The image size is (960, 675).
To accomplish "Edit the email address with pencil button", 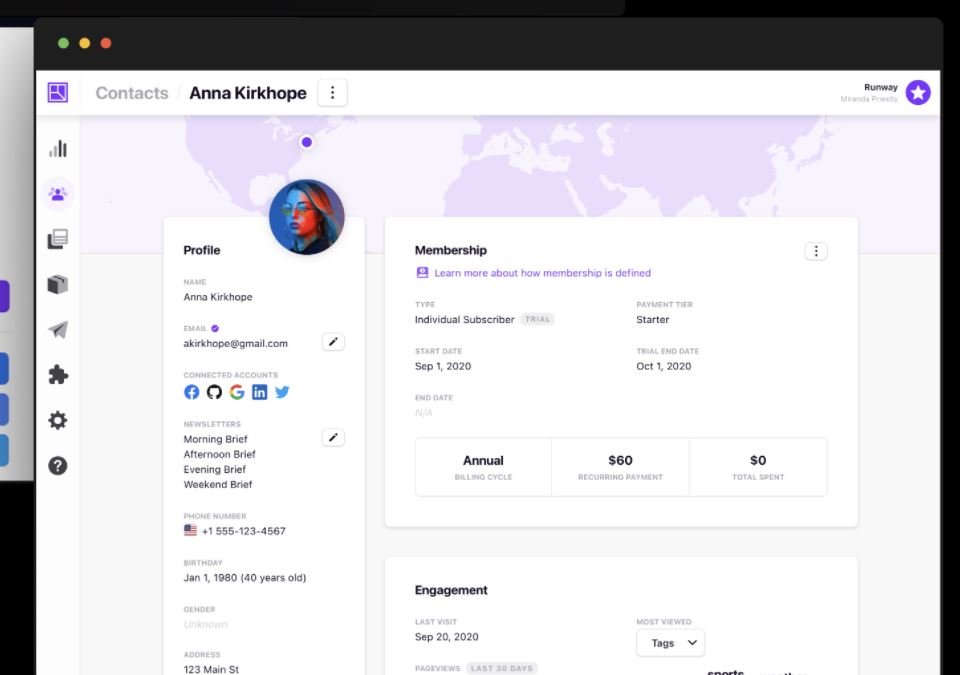I will click(x=333, y=342).
